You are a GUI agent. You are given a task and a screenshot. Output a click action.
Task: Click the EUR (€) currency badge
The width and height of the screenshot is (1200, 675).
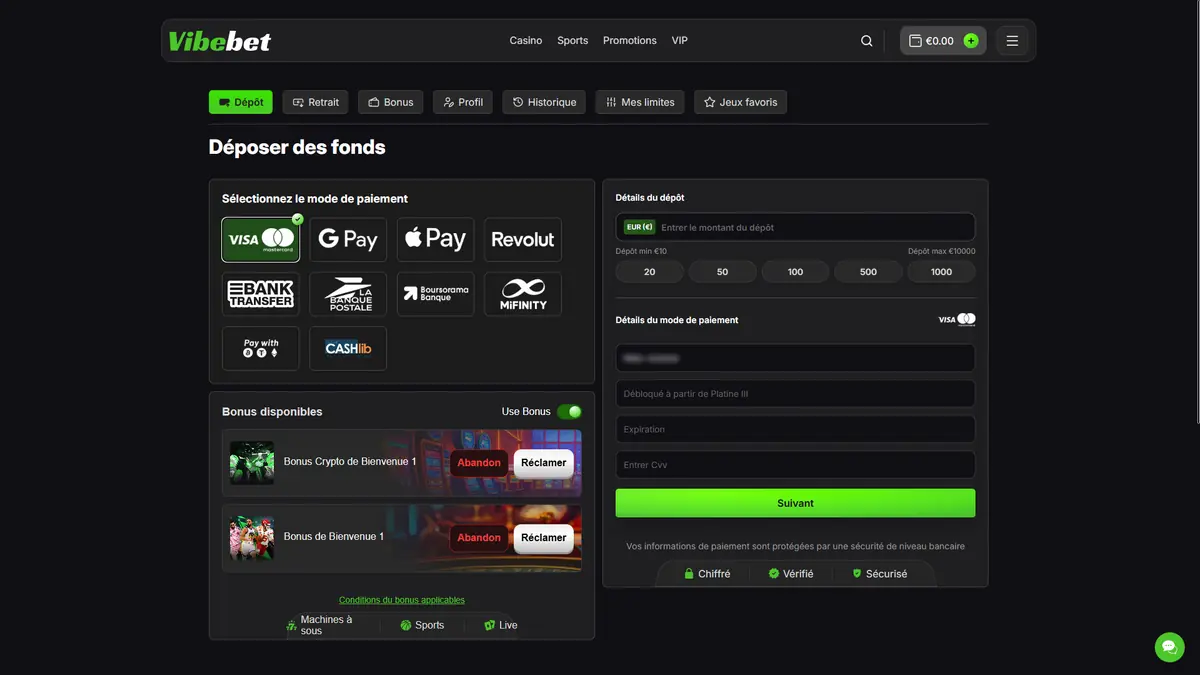[x=639, y=227]
